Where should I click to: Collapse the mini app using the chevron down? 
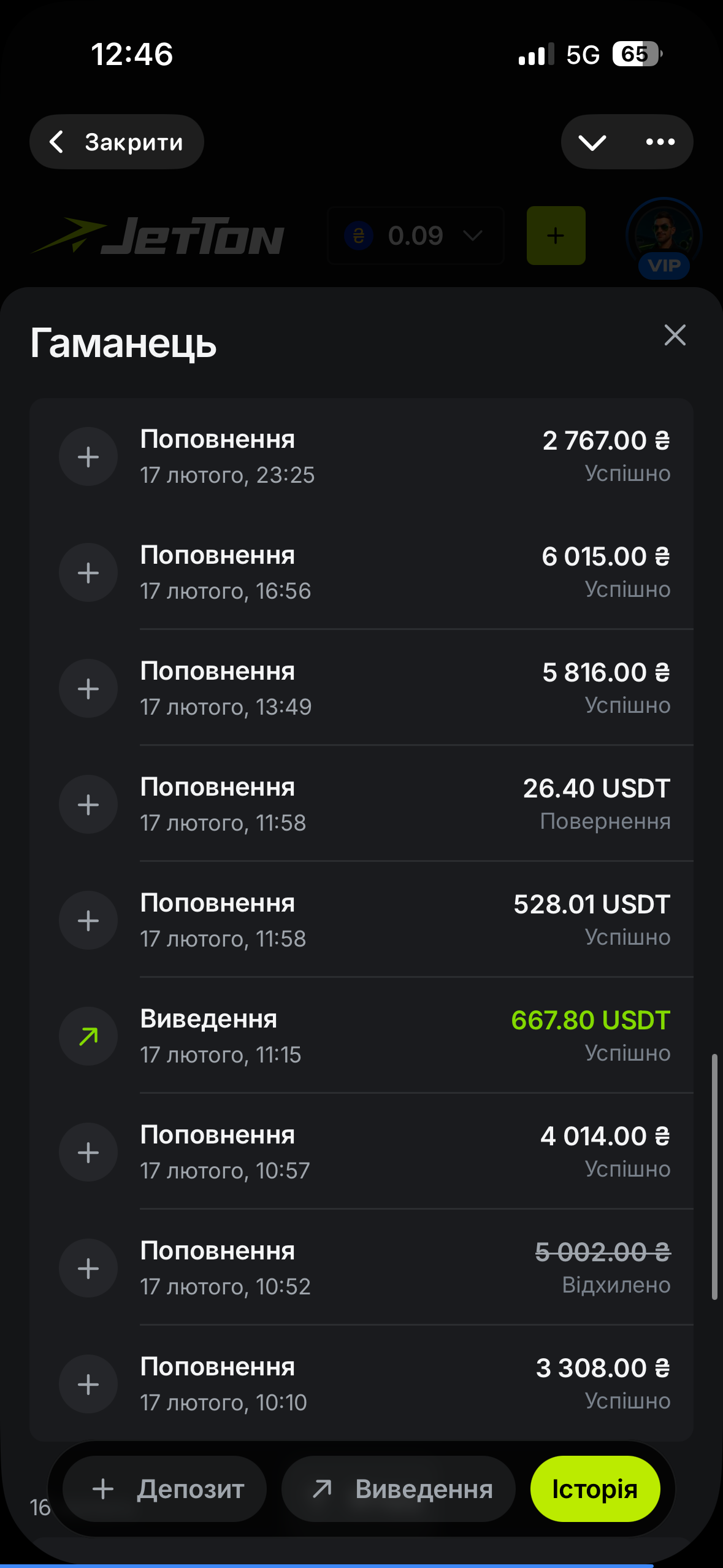click(x=592, y=142)
